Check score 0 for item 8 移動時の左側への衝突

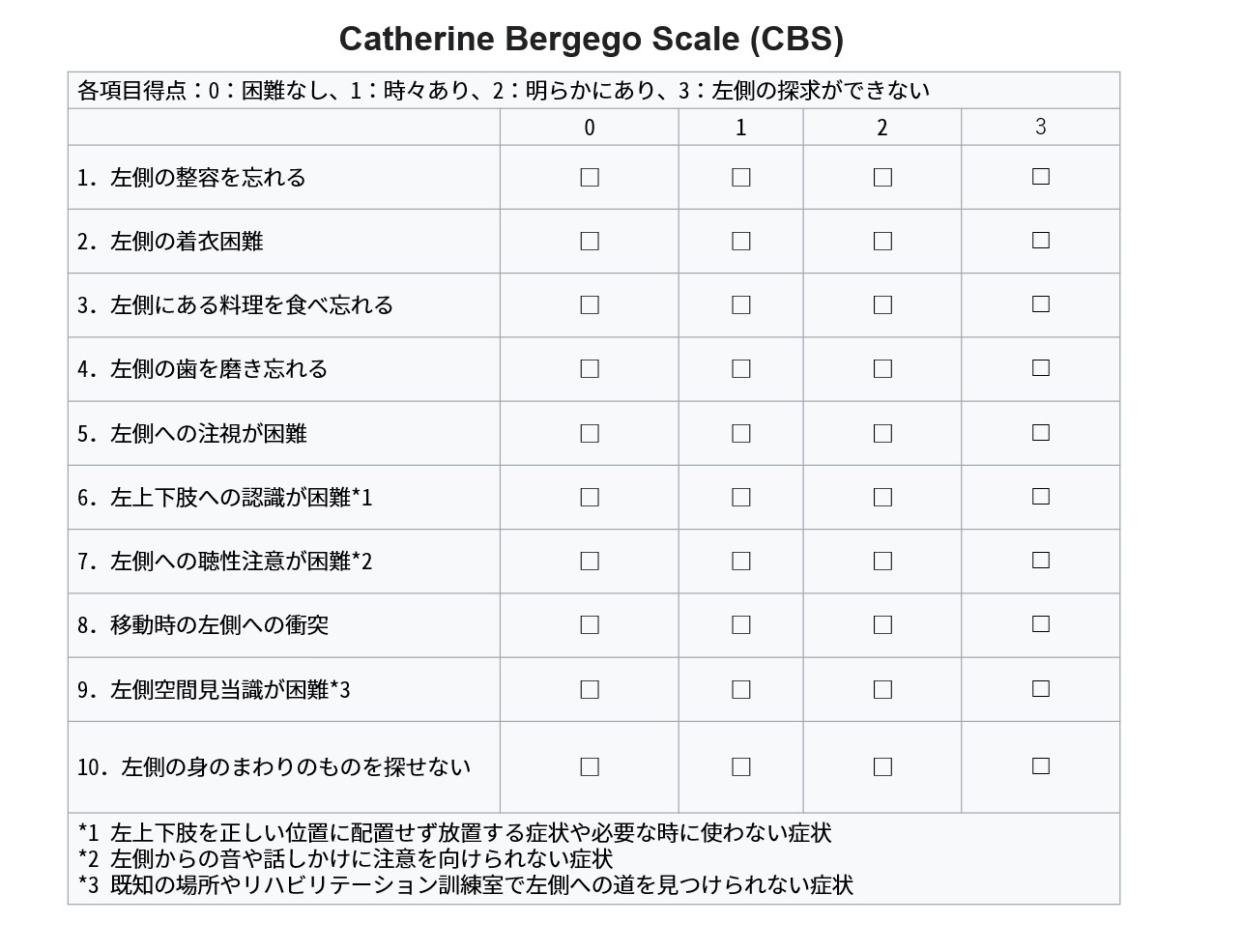(590, 625)
